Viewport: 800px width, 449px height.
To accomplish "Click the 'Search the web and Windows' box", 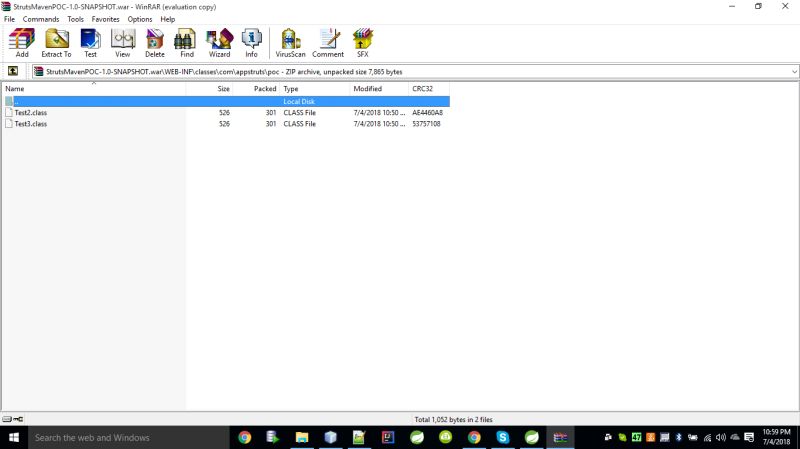I will click(129, 438).
